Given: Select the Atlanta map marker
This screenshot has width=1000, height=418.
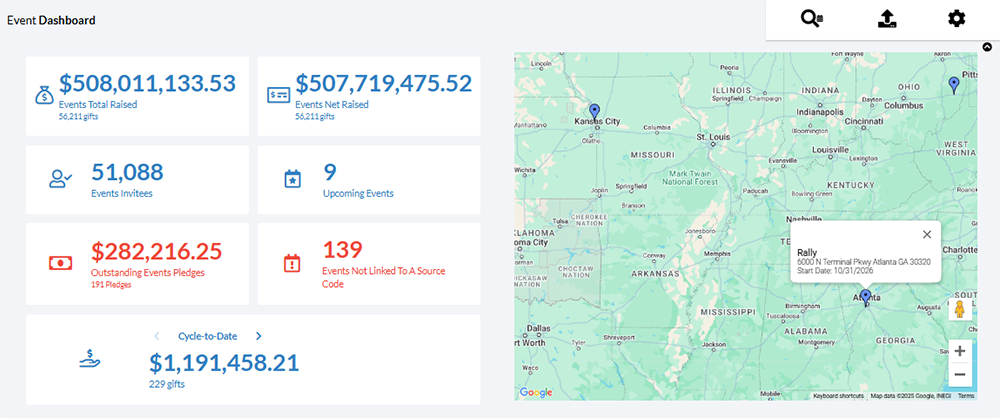Looking at the screenshot, I should pos(865,298).
